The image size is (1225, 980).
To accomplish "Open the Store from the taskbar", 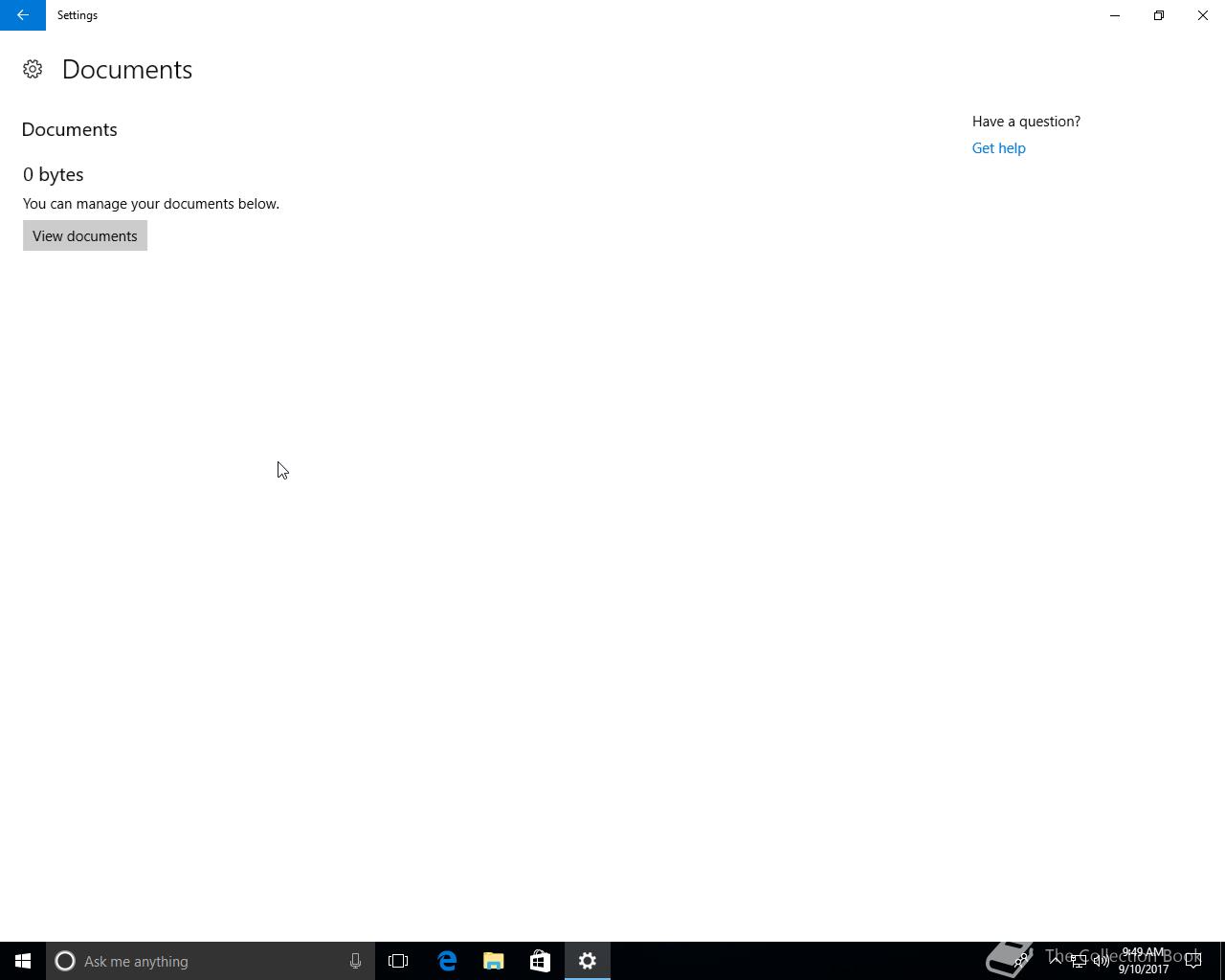I will pyautogui.click(x=540, y=961).
